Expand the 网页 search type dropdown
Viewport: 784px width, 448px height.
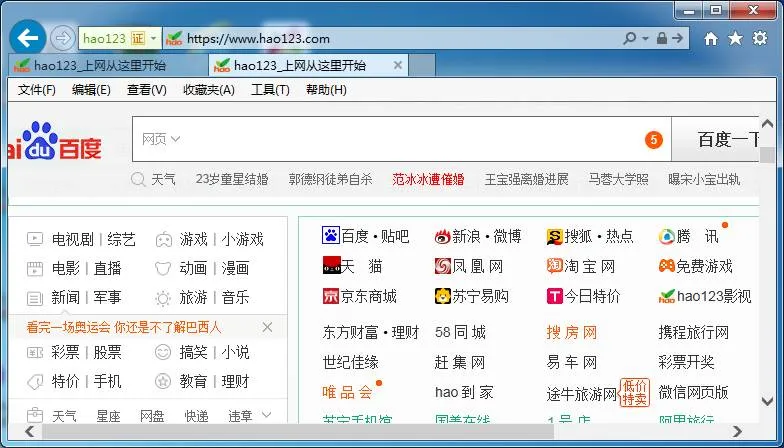tap(160, 139)
